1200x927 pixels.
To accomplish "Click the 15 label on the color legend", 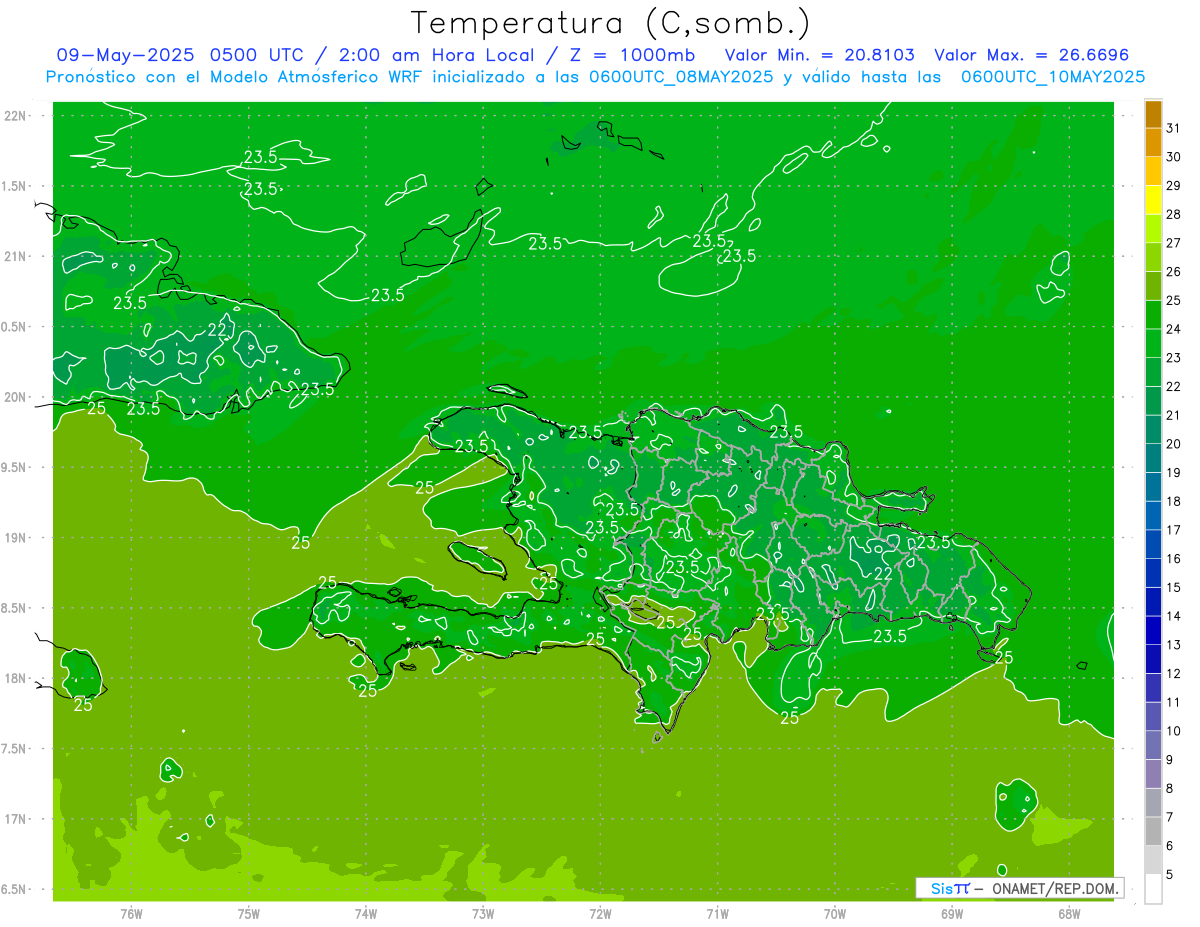I will click(1174, 588).
